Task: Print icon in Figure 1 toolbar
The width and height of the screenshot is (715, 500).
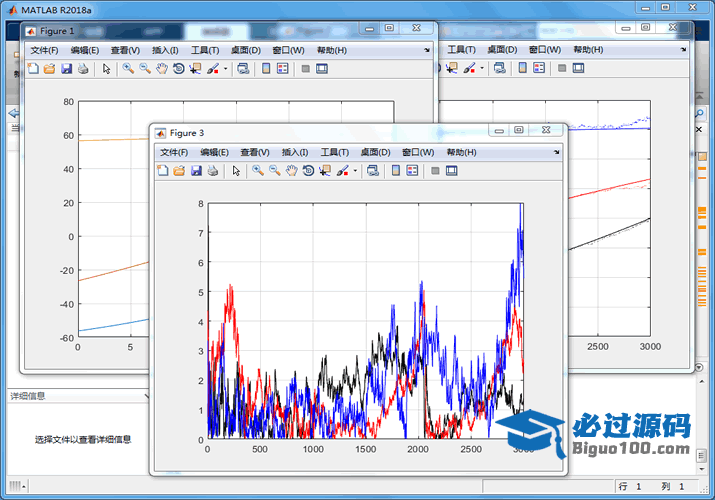Action: (83, 69)
